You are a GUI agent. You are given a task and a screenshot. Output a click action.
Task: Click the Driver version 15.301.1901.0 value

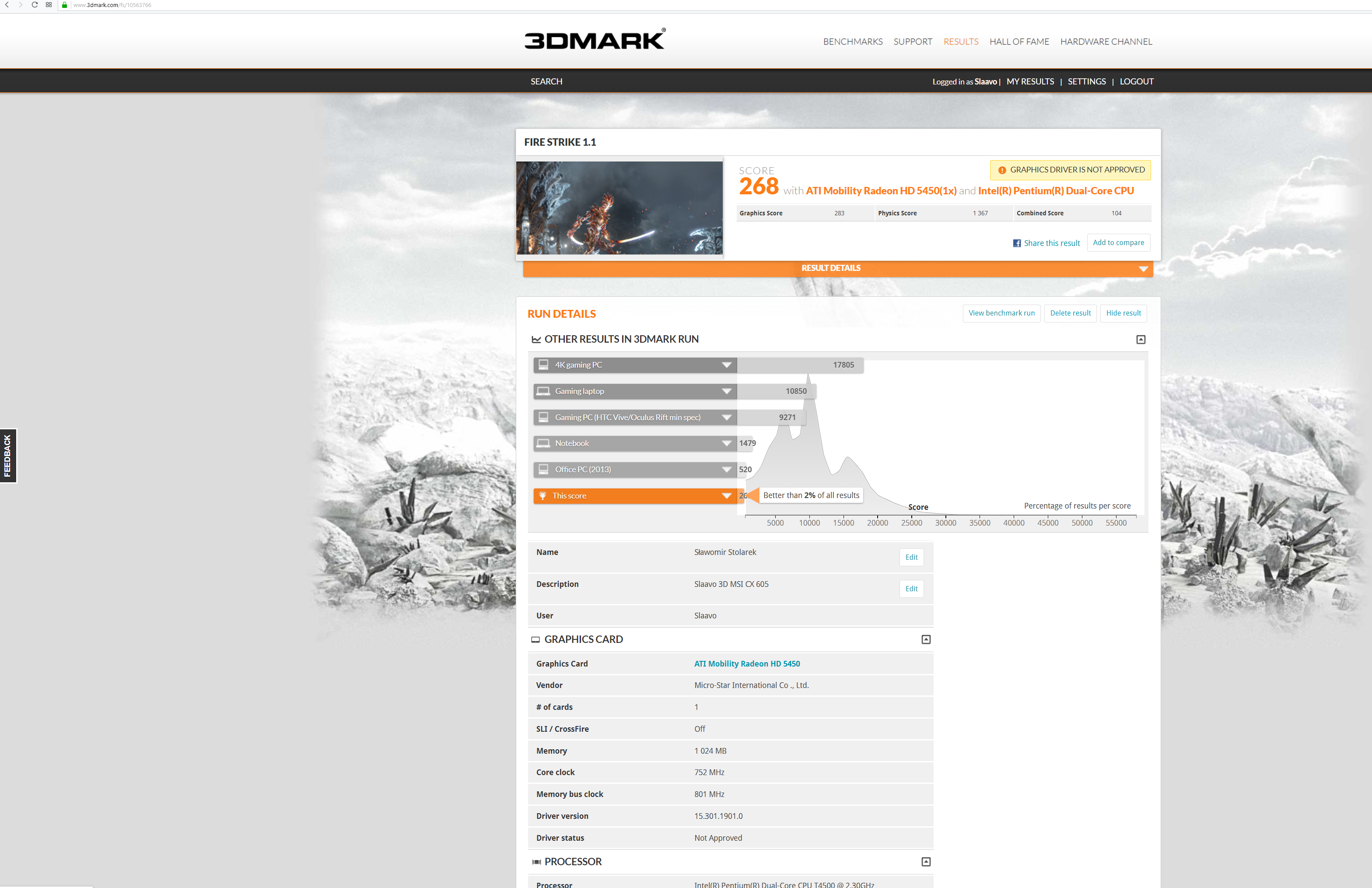(718, 816)
